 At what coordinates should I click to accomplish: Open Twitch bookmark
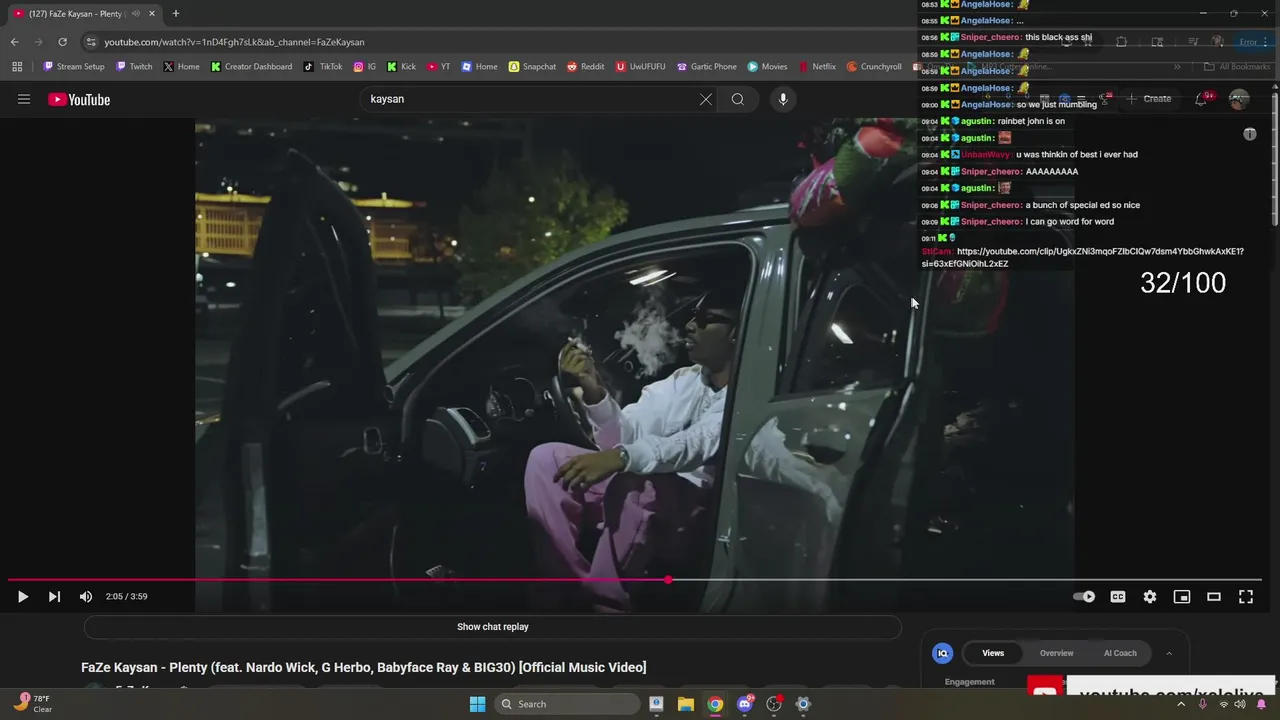(134, 67)
